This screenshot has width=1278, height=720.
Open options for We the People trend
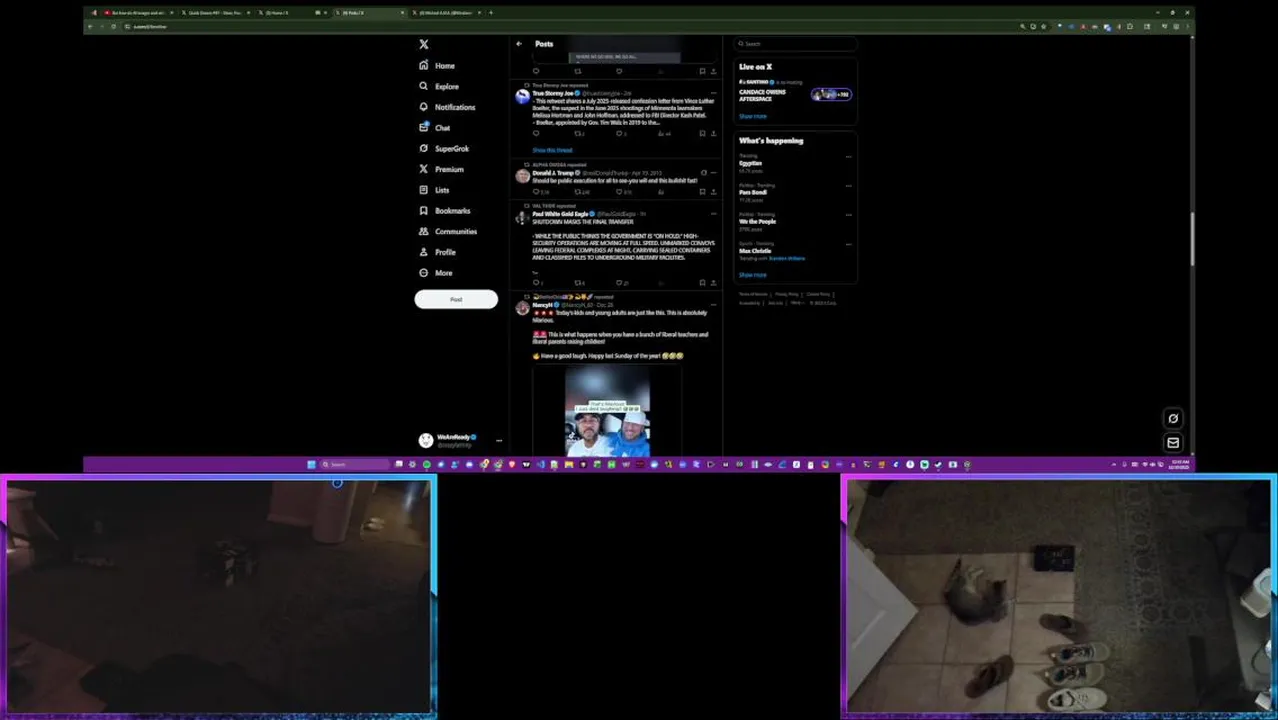coord(848,215)
